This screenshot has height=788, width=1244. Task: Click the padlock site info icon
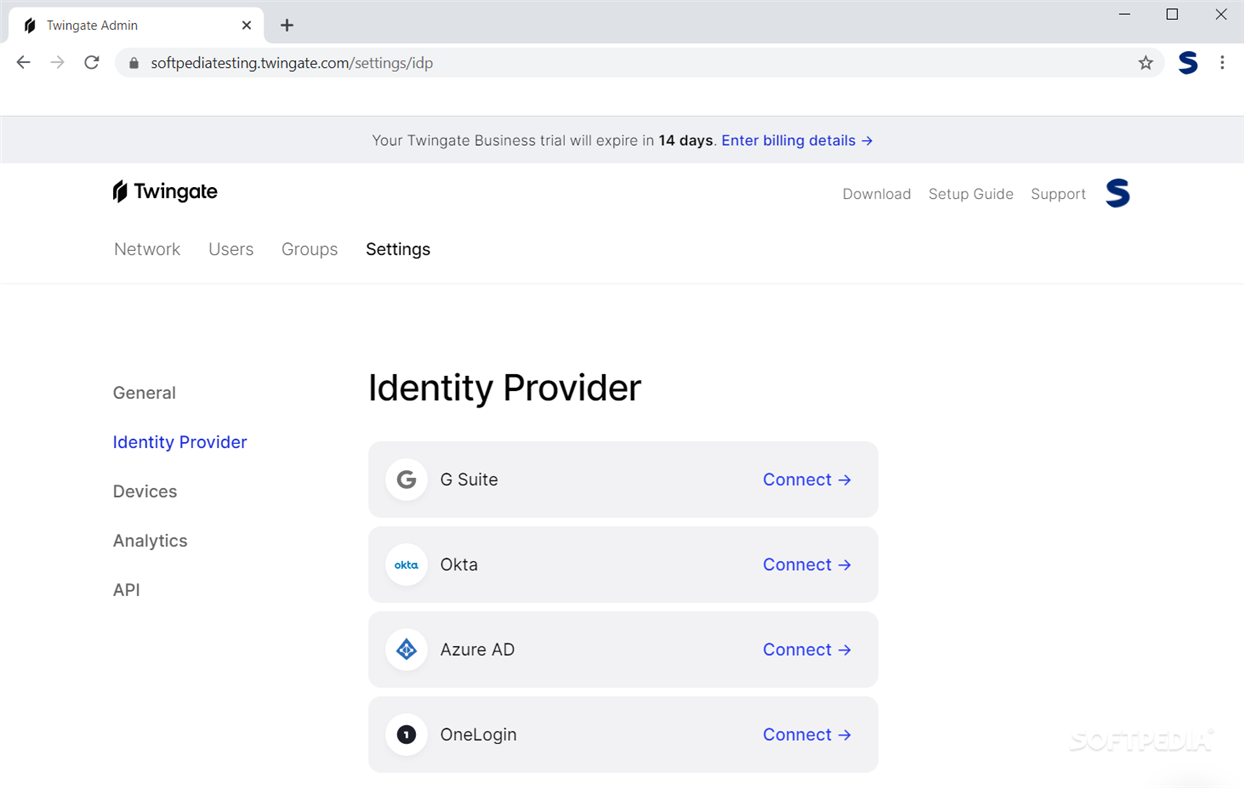coord(134,63)
